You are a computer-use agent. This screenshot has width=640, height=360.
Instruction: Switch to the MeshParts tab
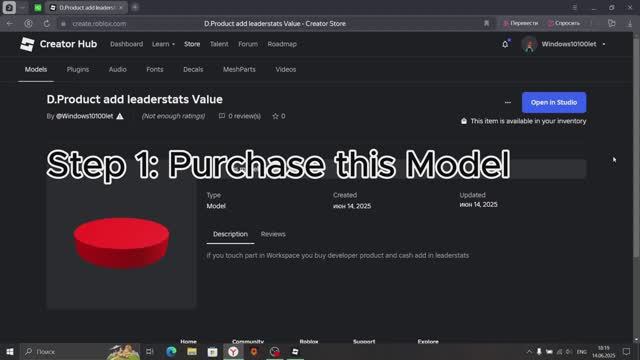(x=239, y=69)
